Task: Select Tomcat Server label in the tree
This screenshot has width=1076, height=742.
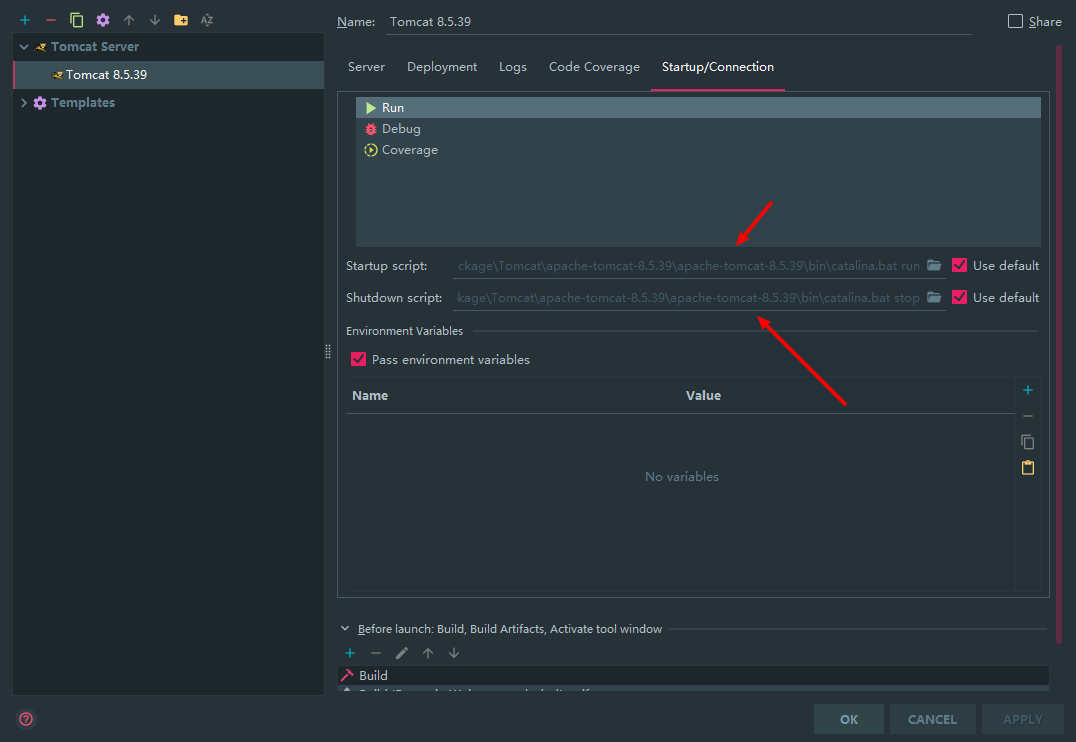Action: [x=95, y=47]
